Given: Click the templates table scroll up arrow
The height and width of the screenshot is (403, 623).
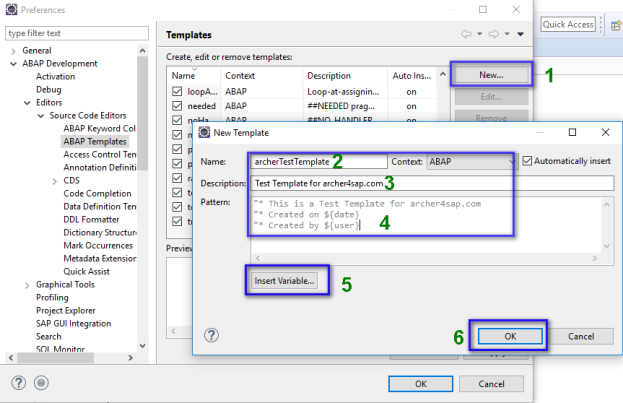Looking at the screenshot, I should (x=443, y=74).
